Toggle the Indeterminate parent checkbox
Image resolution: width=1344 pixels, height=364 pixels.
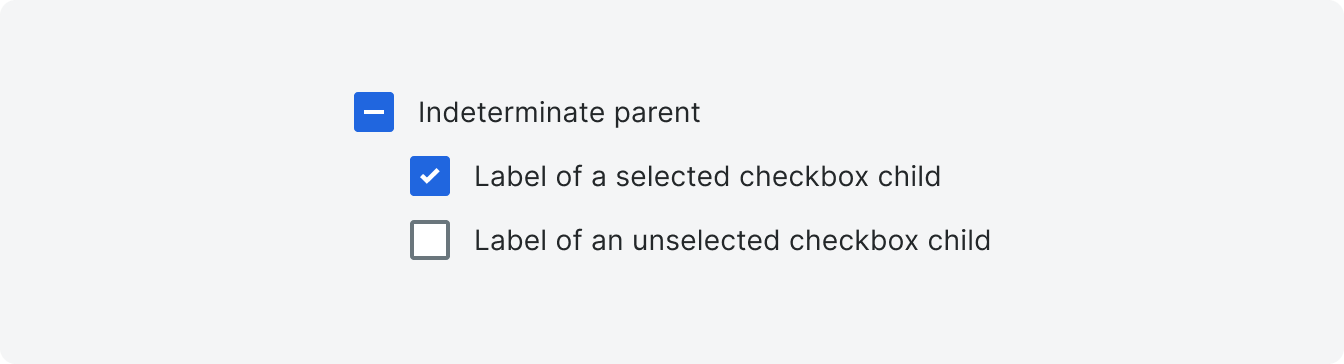point(374,112)
